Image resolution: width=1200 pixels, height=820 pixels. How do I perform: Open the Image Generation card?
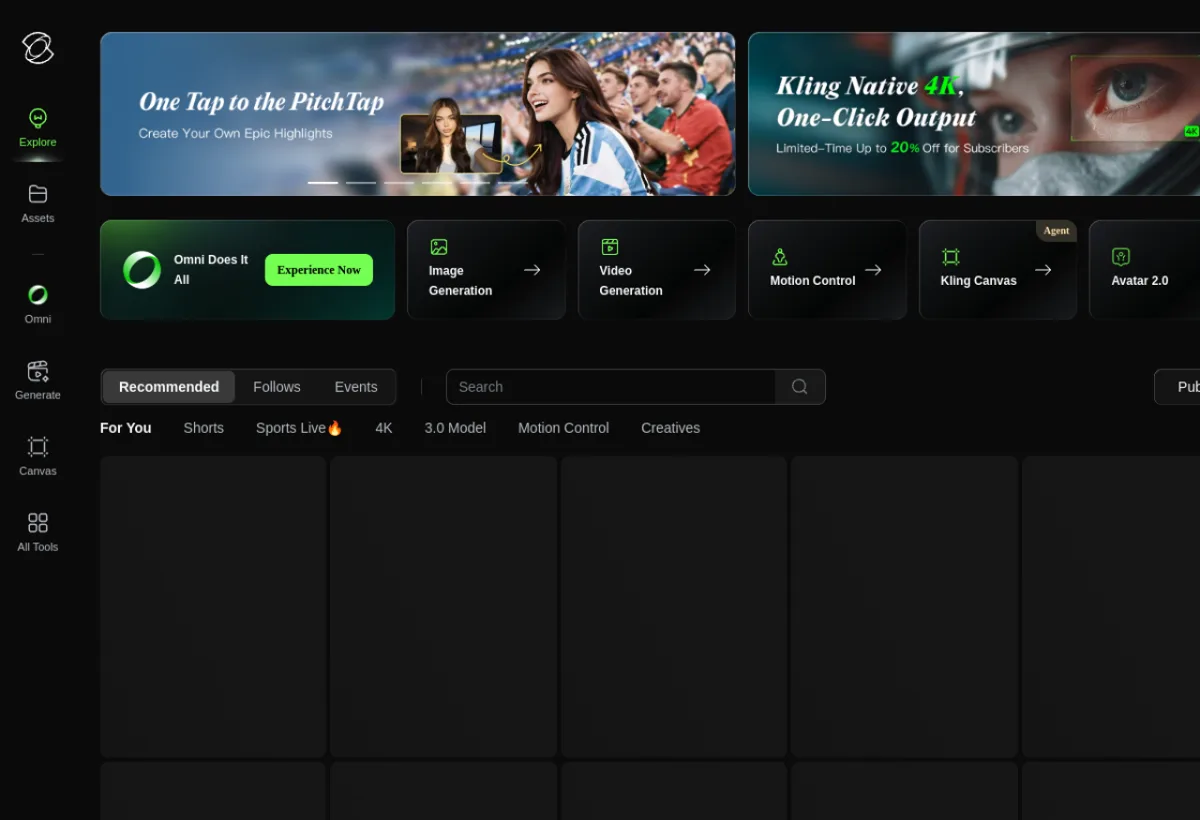pos(486,270)
